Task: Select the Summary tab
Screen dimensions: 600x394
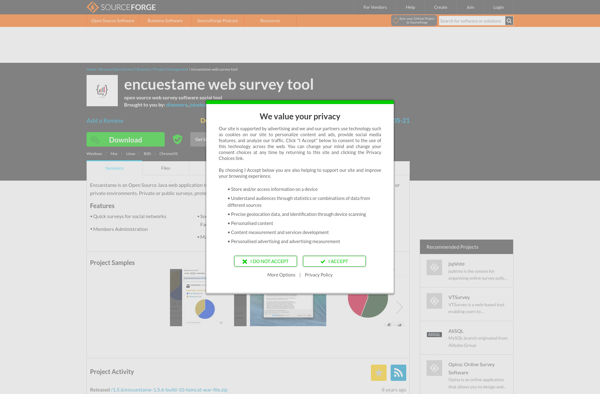Action: click(114, 168)
